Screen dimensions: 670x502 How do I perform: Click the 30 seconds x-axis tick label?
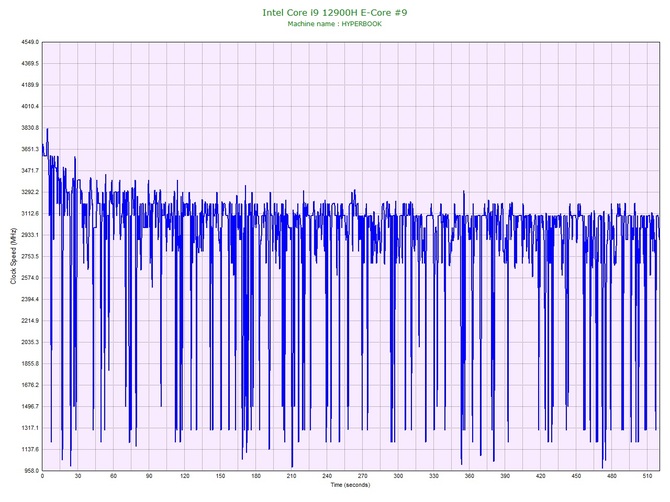pyautogui.click(x=78, y=476)
